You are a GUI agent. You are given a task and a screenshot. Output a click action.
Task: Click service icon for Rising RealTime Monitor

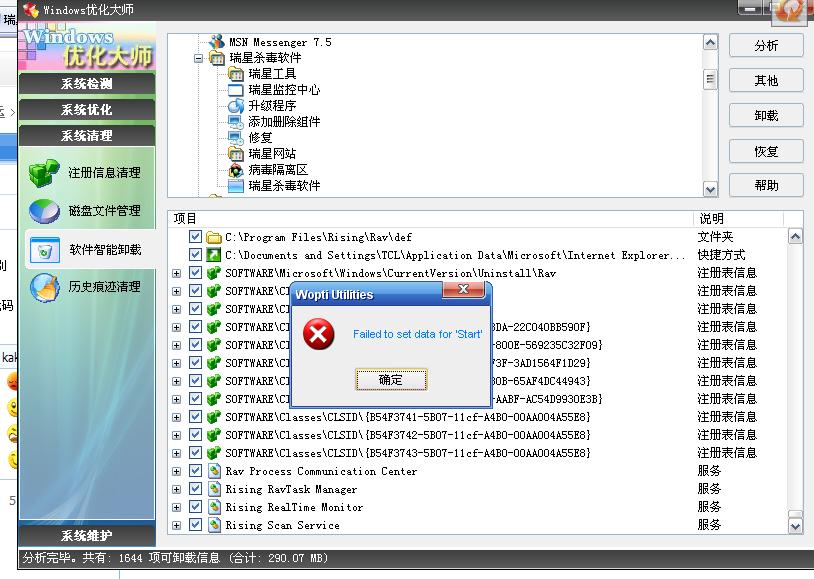pos(214,507)
